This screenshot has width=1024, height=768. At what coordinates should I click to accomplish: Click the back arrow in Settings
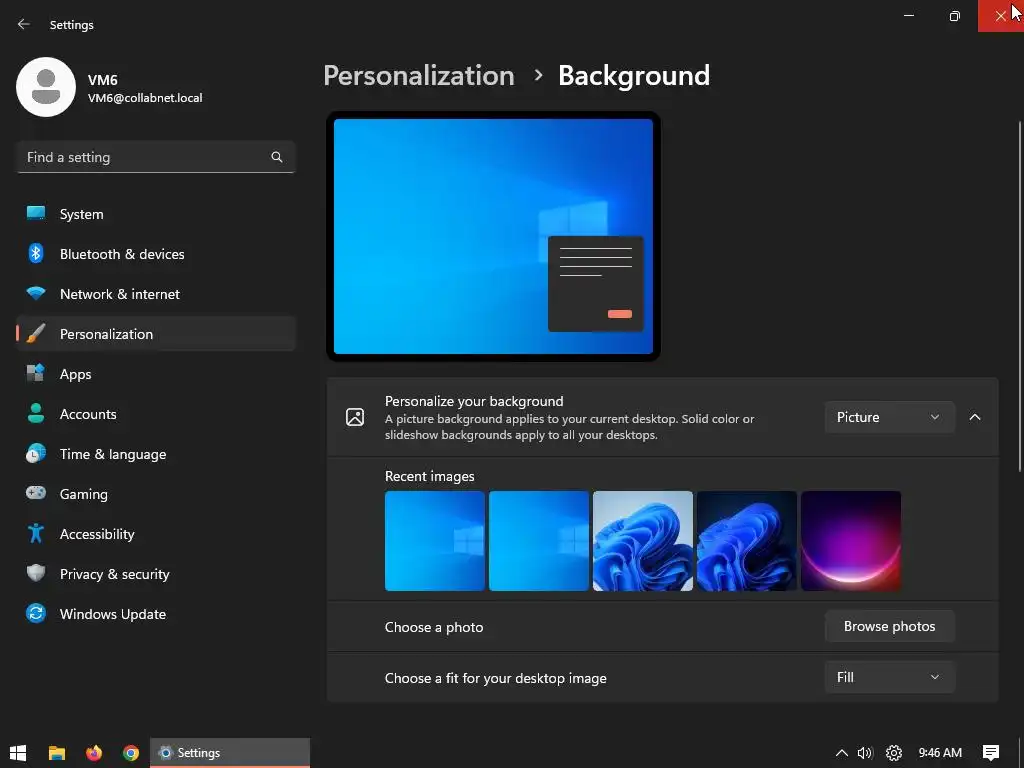point(24,24)
